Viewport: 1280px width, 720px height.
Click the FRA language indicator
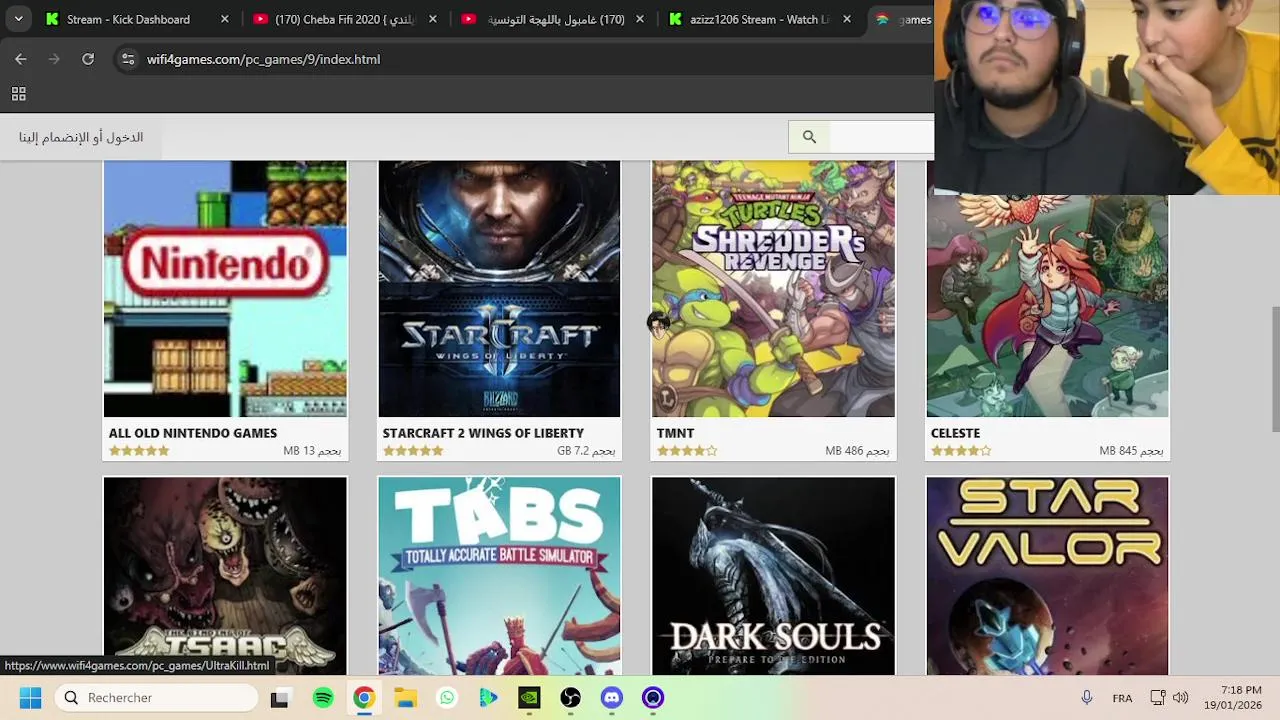pos(1122,698)
